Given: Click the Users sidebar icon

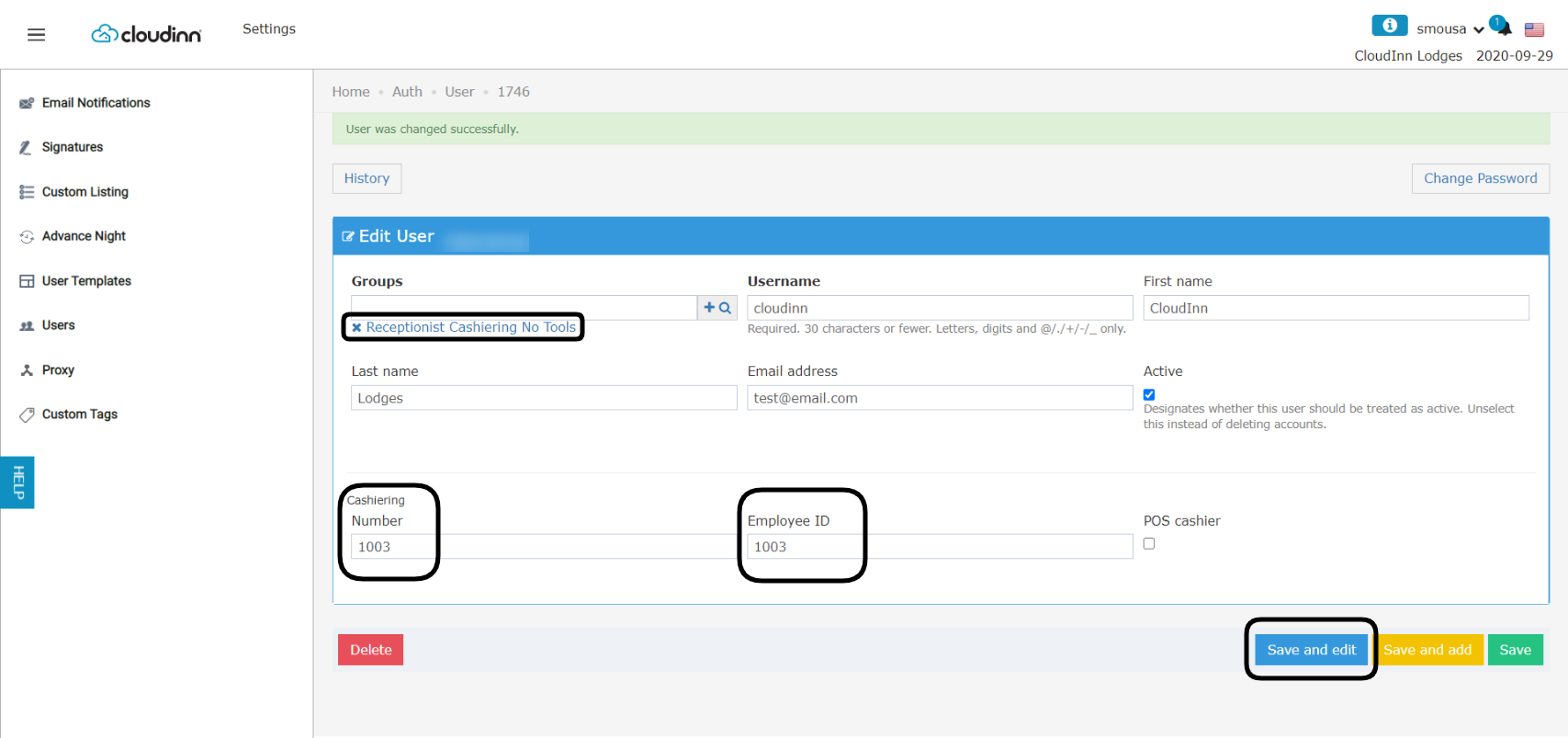Looking at the screenshot, I should click(x=27, y=325).
